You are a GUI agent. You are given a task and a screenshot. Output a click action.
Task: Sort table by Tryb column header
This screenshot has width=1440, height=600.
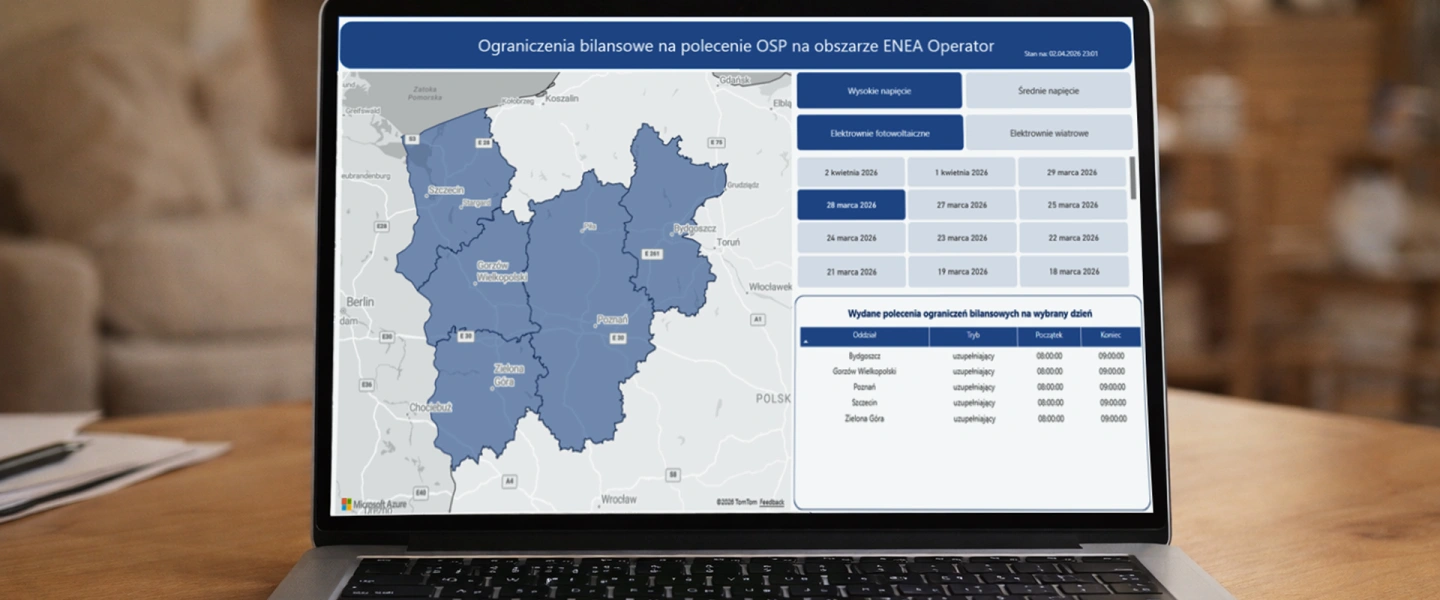[973, 335]
